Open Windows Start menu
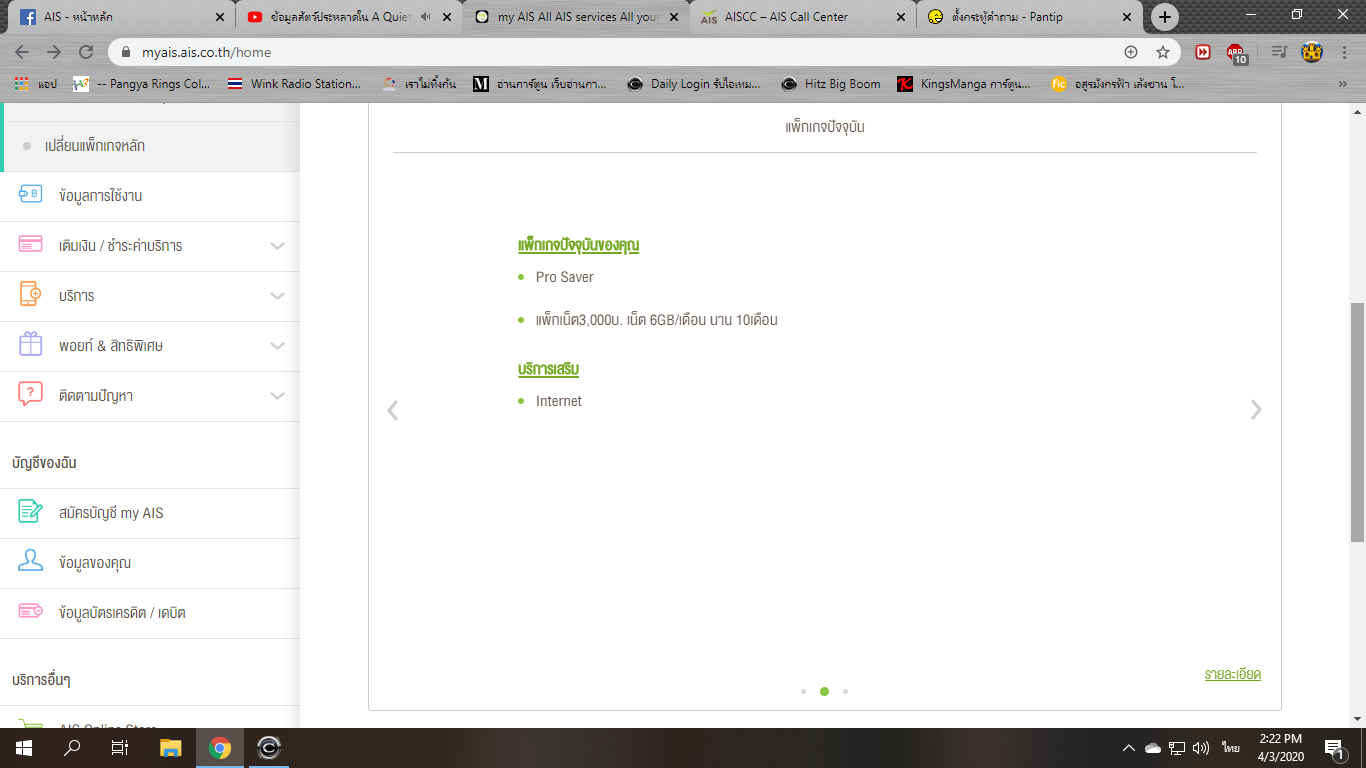This screenshot has height=768, width=1366. [24, 748]
